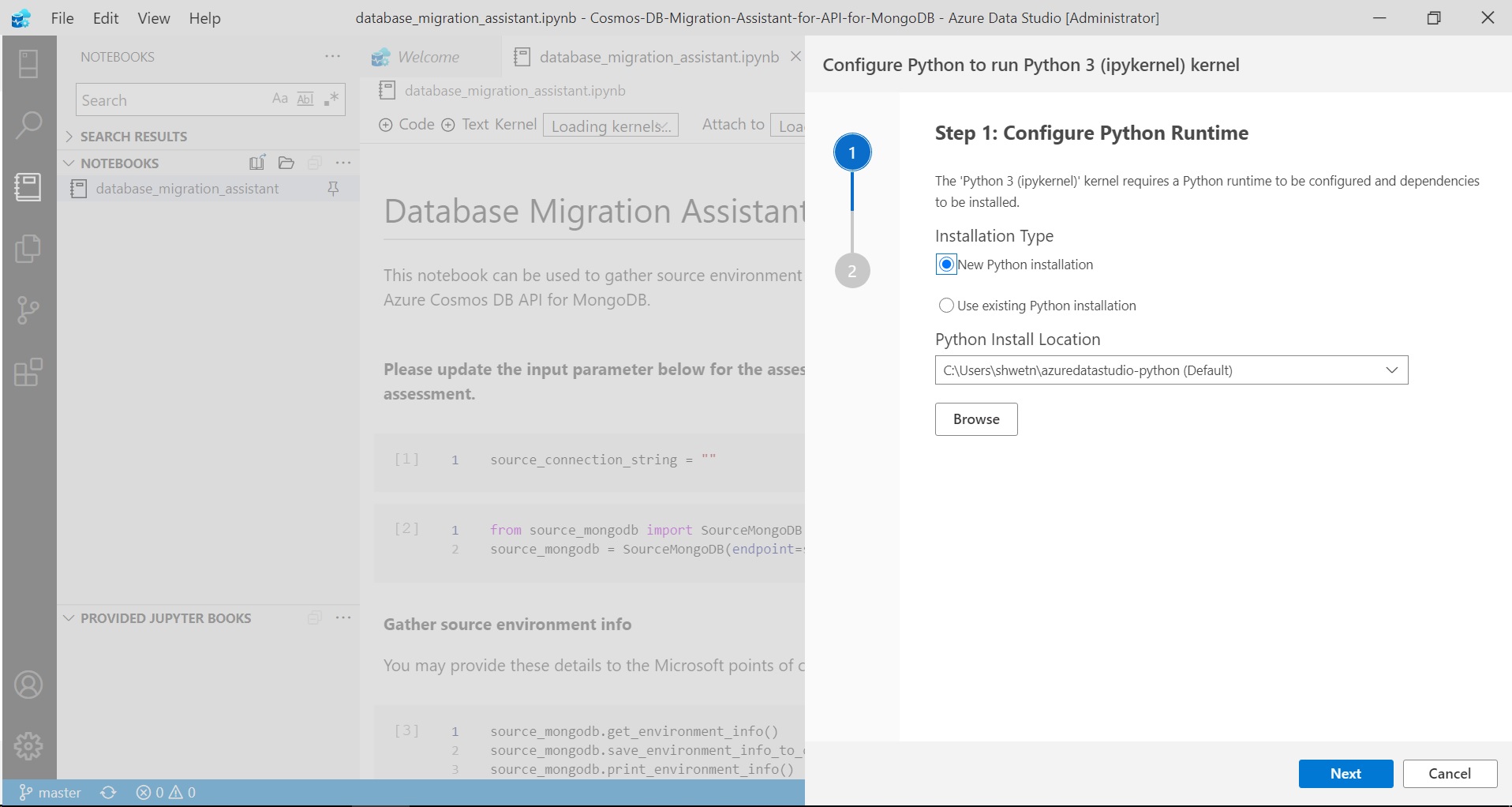Click the 'Database Migration Assistant' heading
The image size is (1512, 807).
click(x=594, y=212)
